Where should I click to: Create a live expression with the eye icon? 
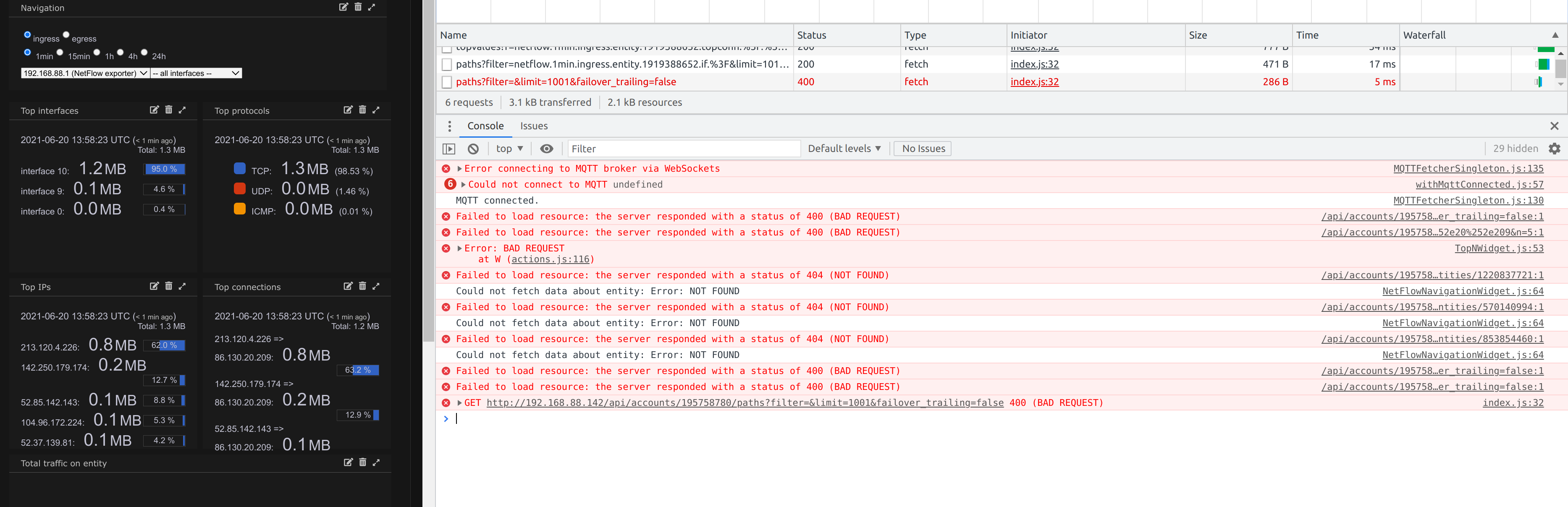pos(546,148)
